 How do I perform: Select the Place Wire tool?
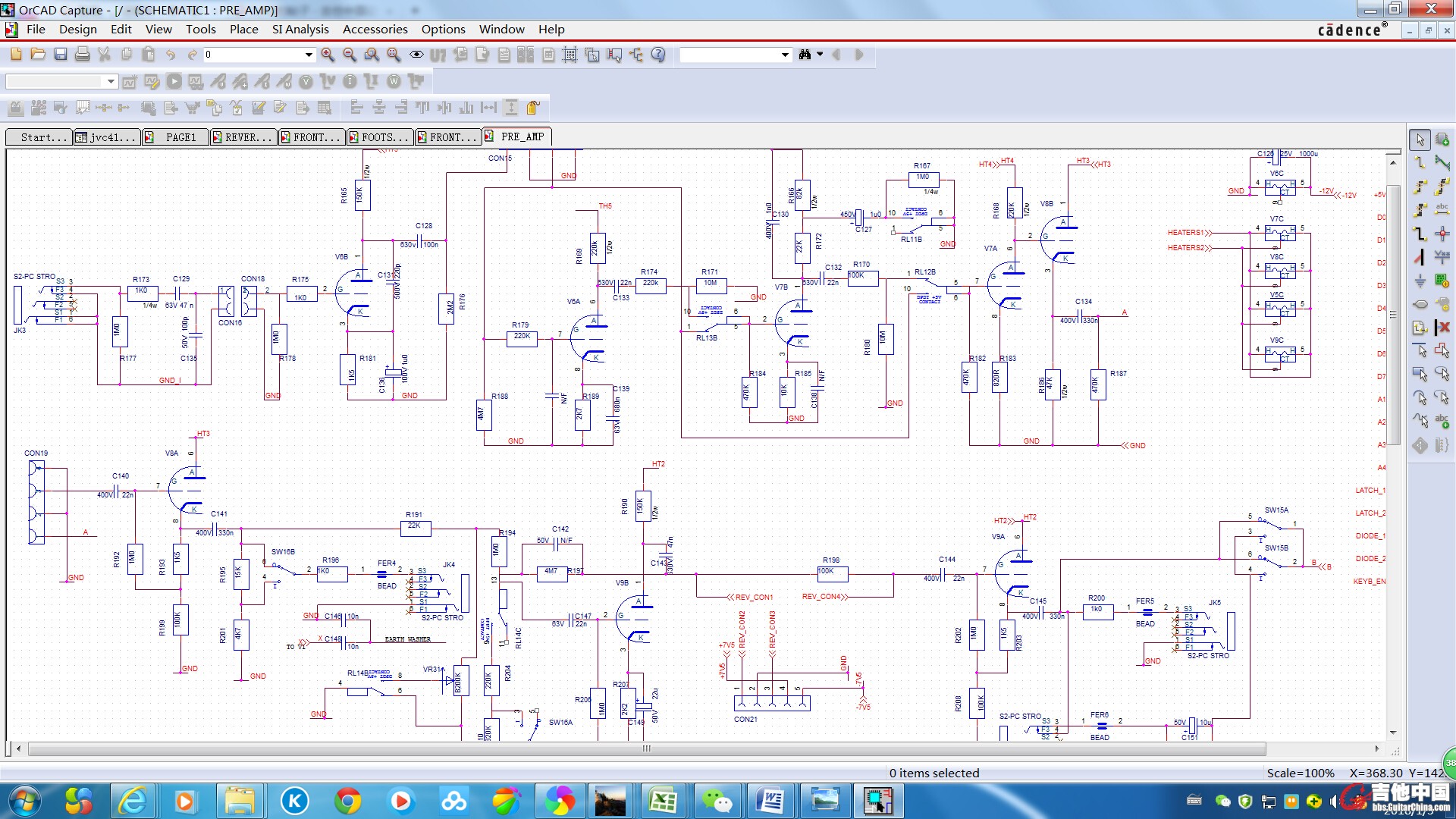(1420, 163)
